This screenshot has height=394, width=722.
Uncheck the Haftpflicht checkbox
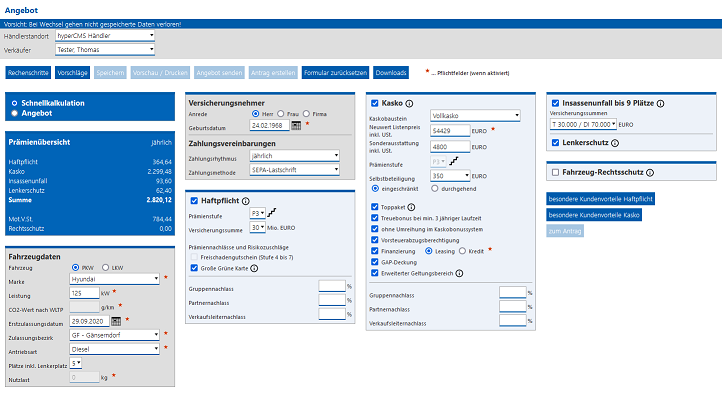pyautogui.click(x=194, y=201)
